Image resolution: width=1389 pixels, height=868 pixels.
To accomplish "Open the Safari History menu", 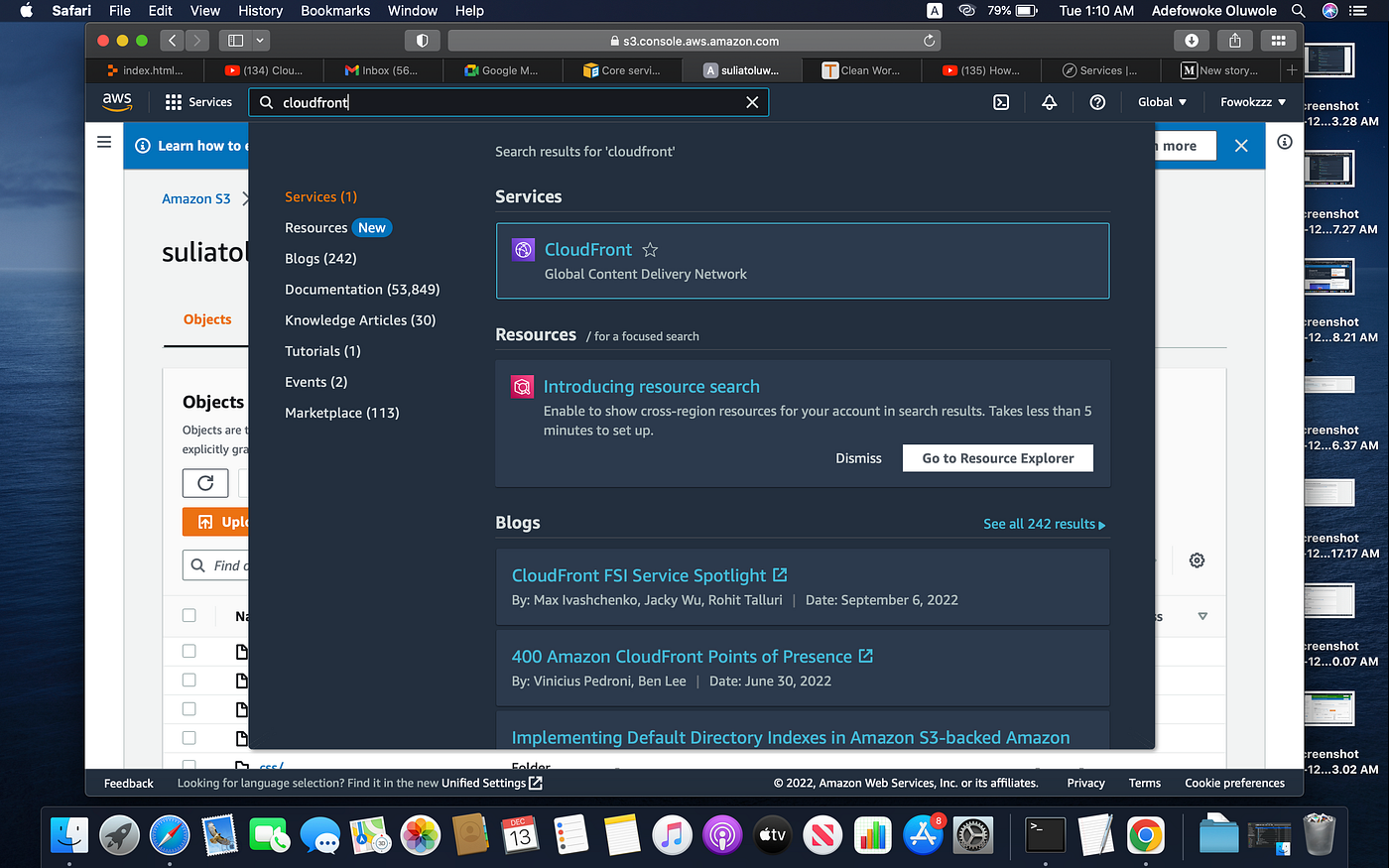I will [260, 11].
